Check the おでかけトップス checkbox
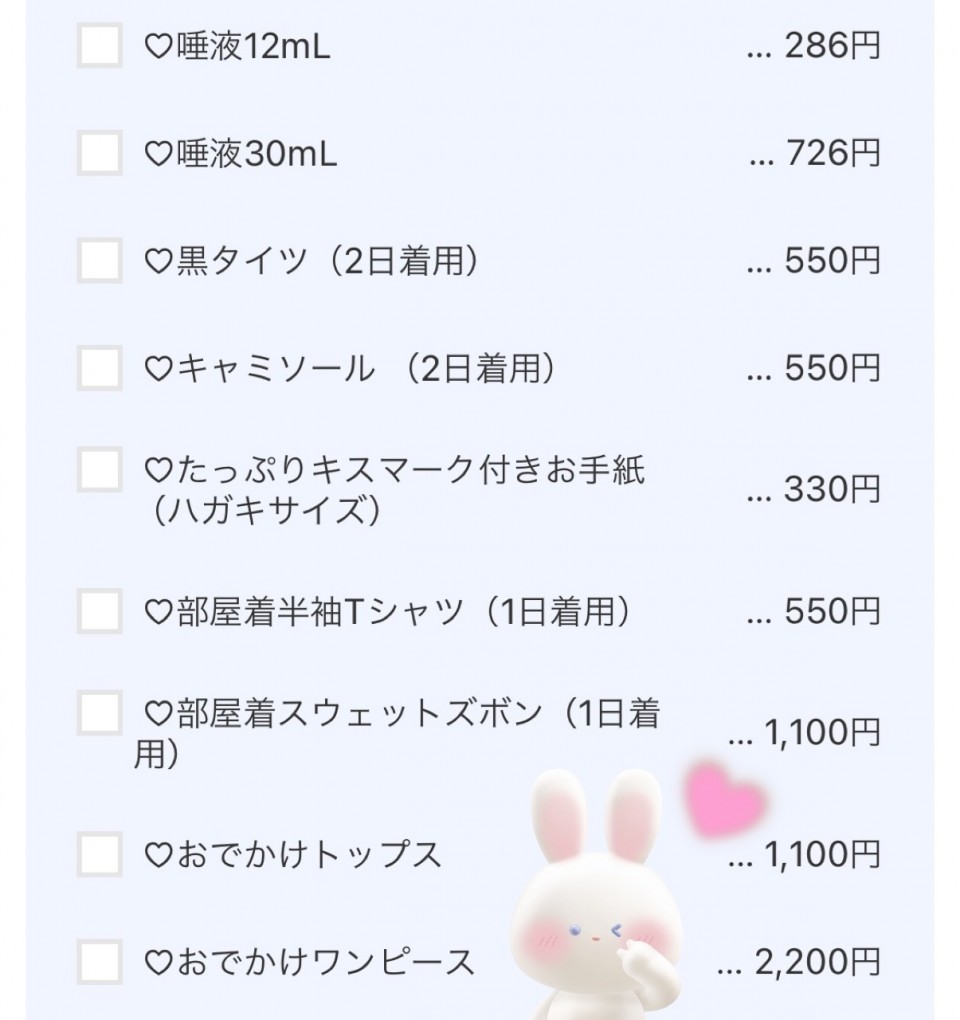960x1020 pixels. click(99, 854)
